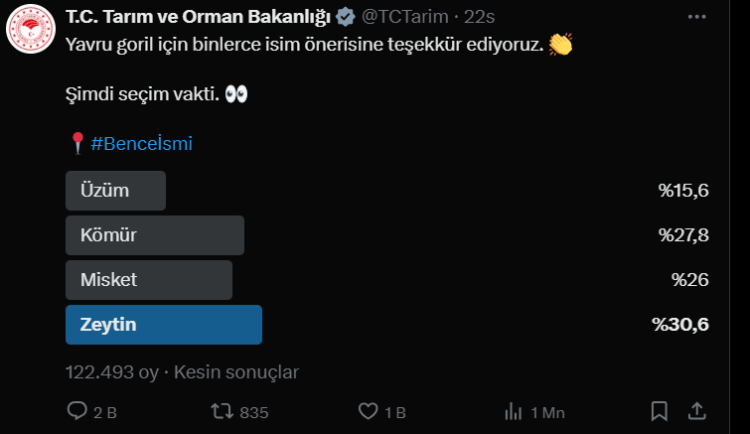750x434 pixels.
Task: Like the tweet with heart icon
Action: click(367, 411)
